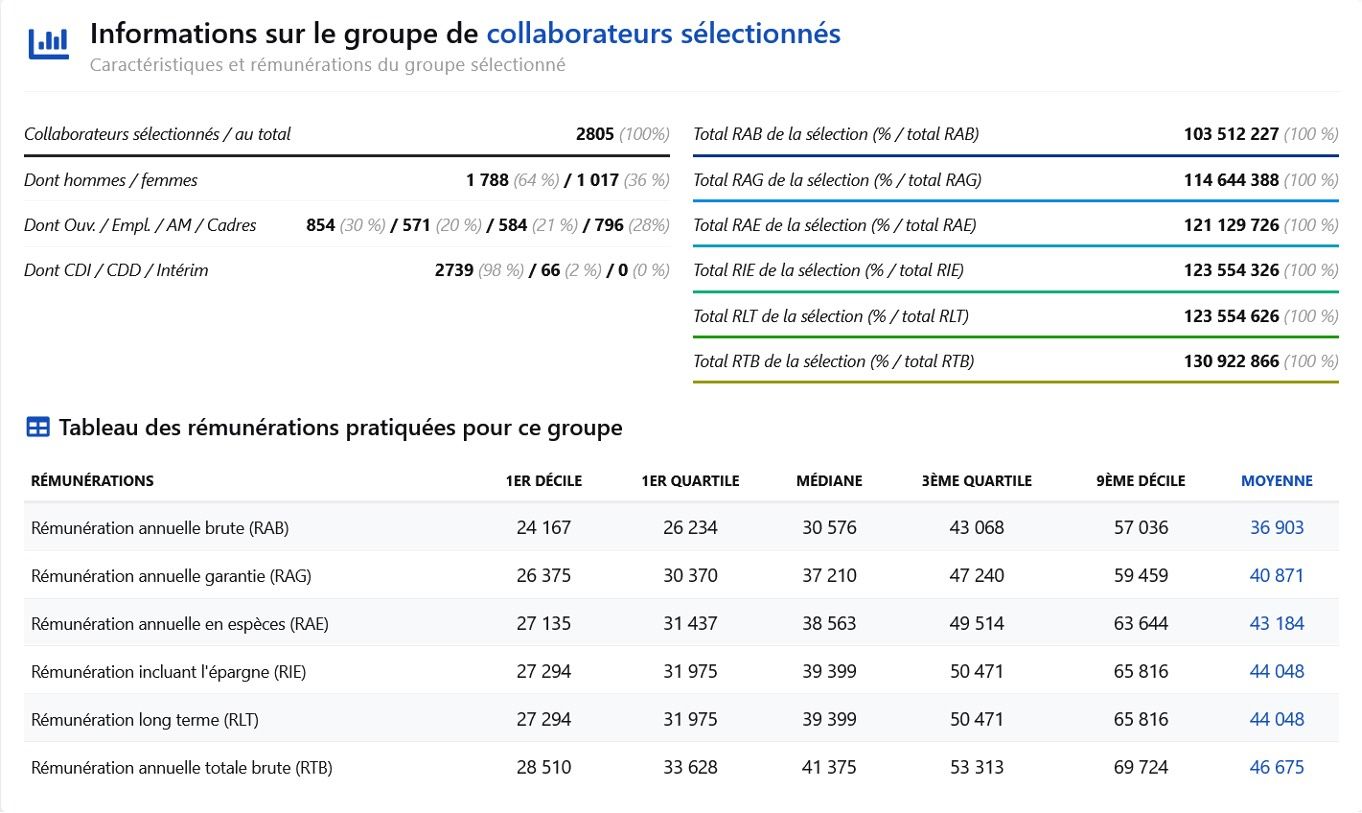
Task: Click the CDD count 66
Action: (550, 270)
